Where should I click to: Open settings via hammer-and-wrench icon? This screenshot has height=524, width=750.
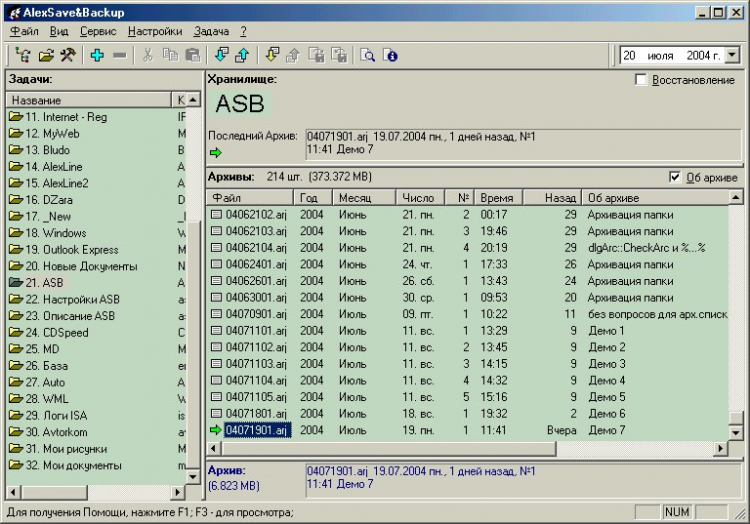point(68,56)
